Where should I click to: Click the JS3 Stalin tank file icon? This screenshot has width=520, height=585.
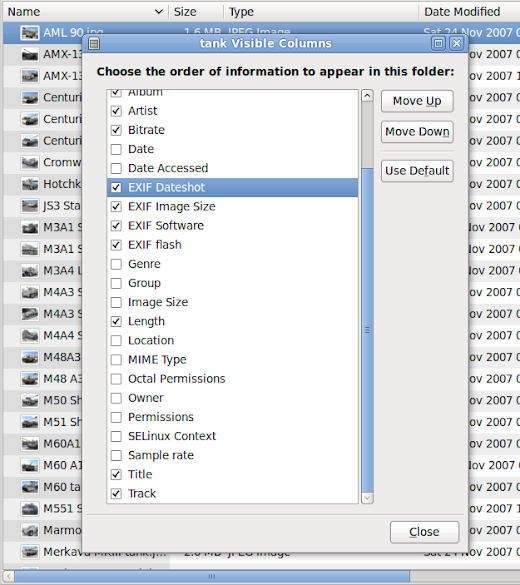coord(30,206)
